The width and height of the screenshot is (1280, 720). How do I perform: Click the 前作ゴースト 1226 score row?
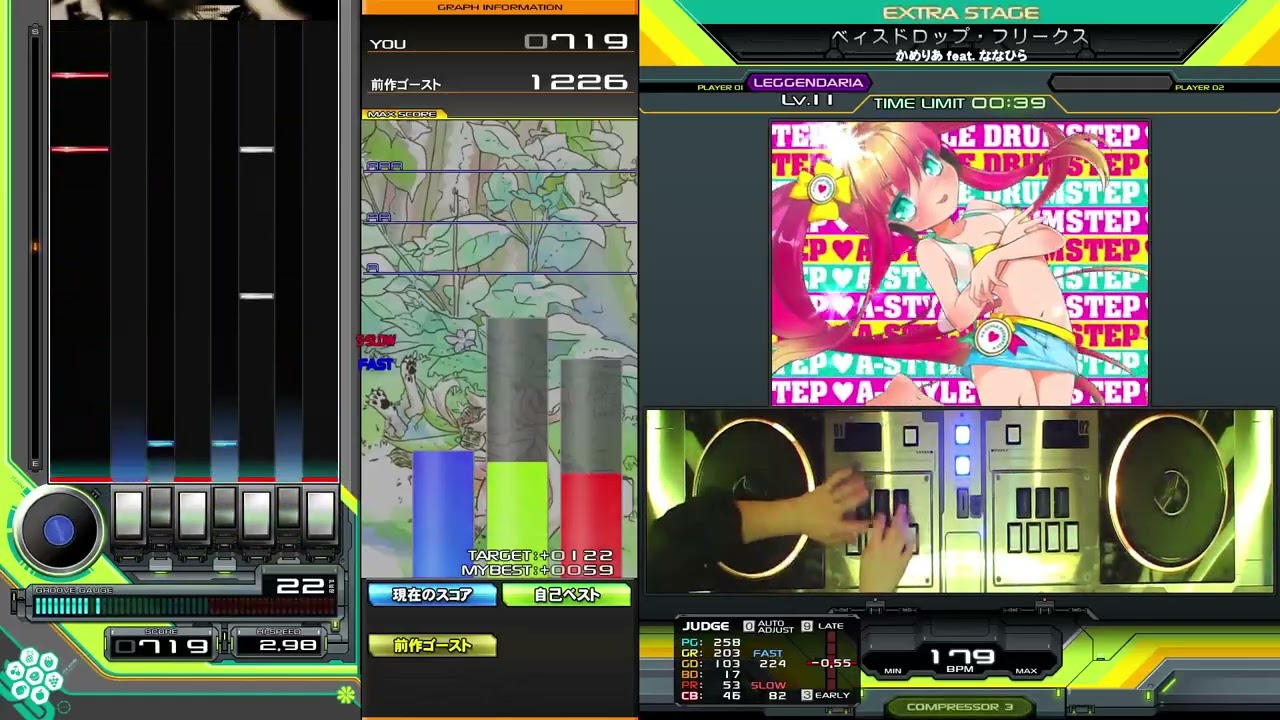click(499, 83)
